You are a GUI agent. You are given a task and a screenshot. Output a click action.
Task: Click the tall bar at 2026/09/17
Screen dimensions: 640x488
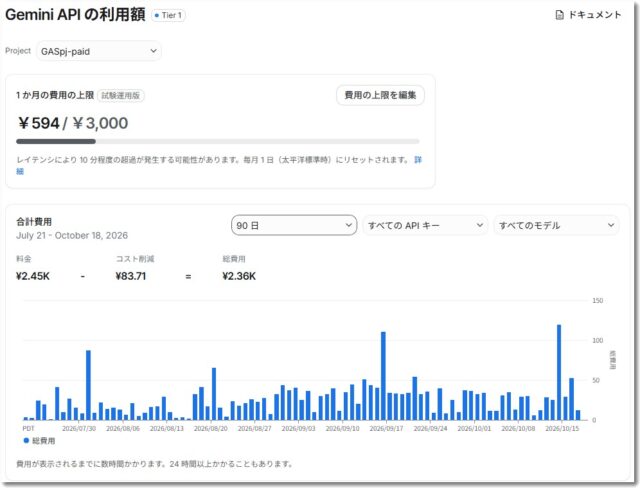point(383,376)
